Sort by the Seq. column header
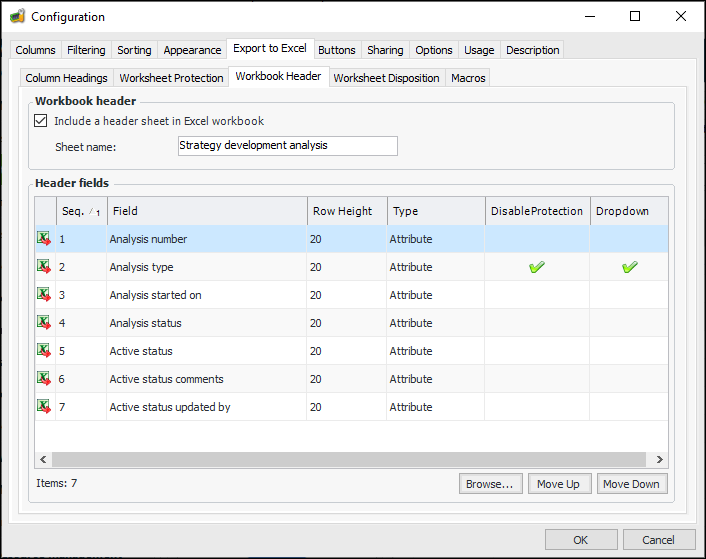706x559 pixels. 80,211
